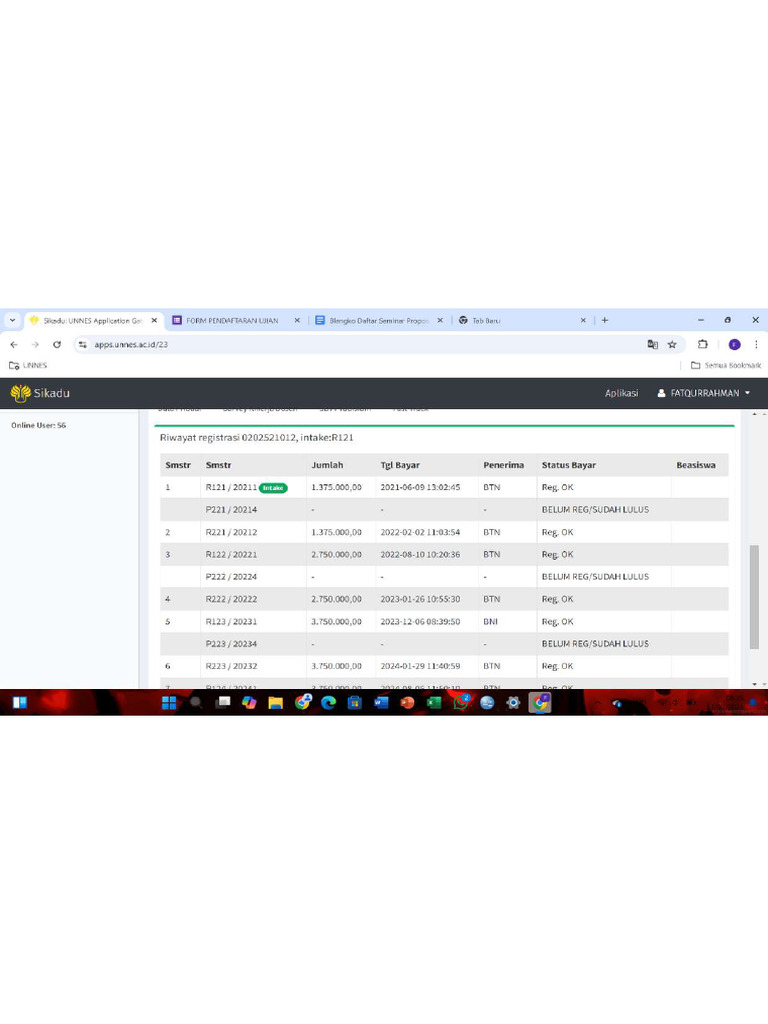Open the Aplikasi menu

point(621,393)
